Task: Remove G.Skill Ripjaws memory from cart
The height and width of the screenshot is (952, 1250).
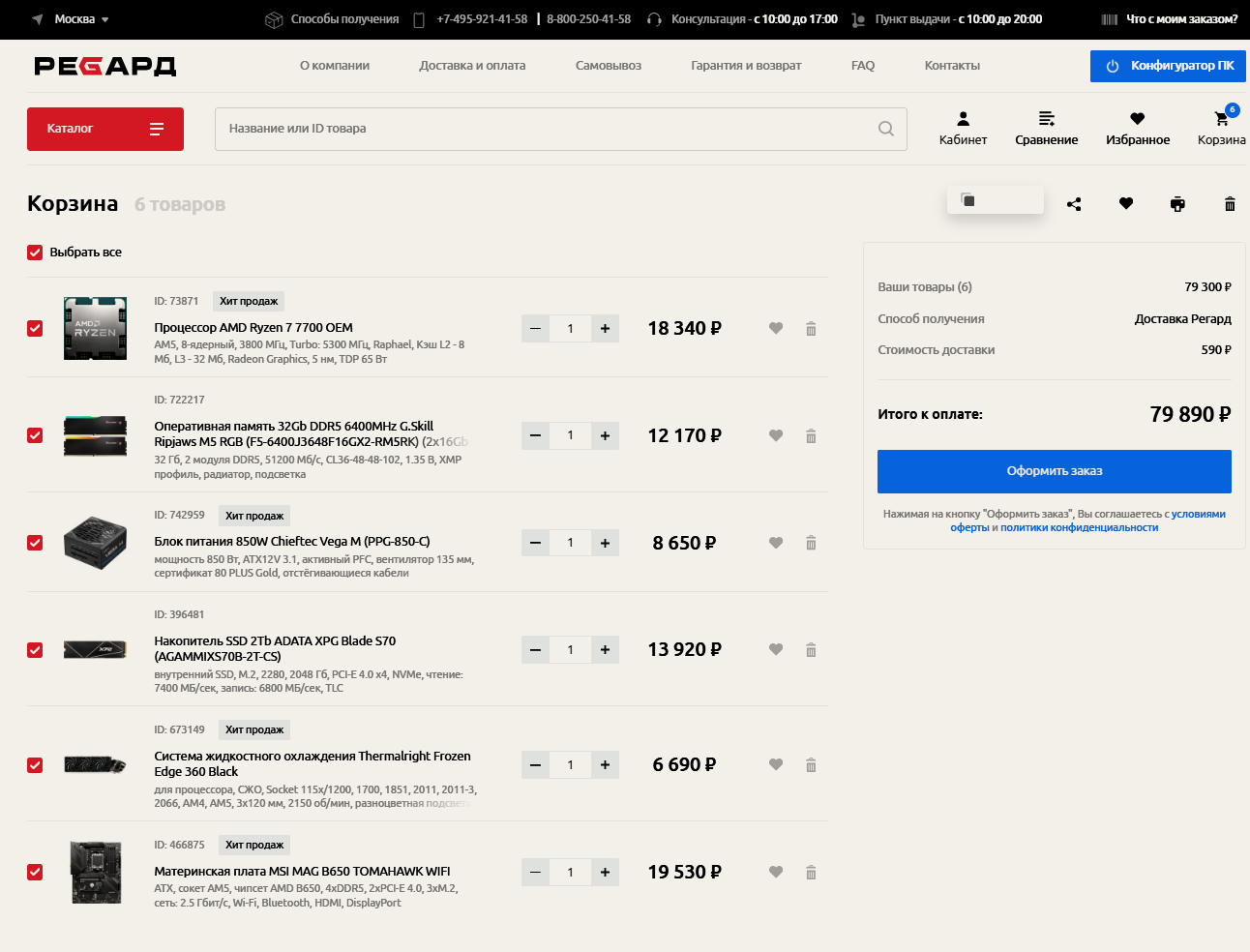Action: tap(811, 436)
